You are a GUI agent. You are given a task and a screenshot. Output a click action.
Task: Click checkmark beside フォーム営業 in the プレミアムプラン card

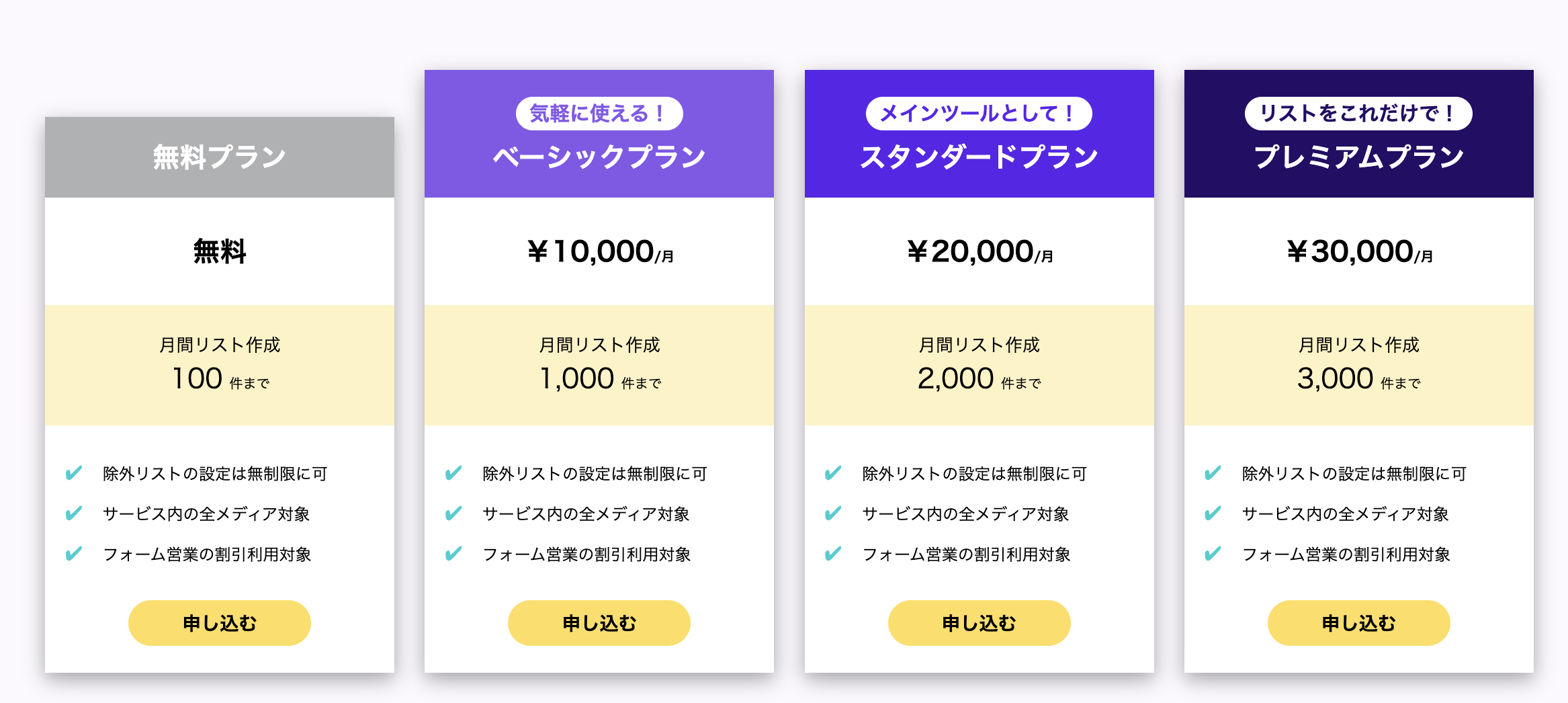pyautogui.click(x=1213, y=554)
